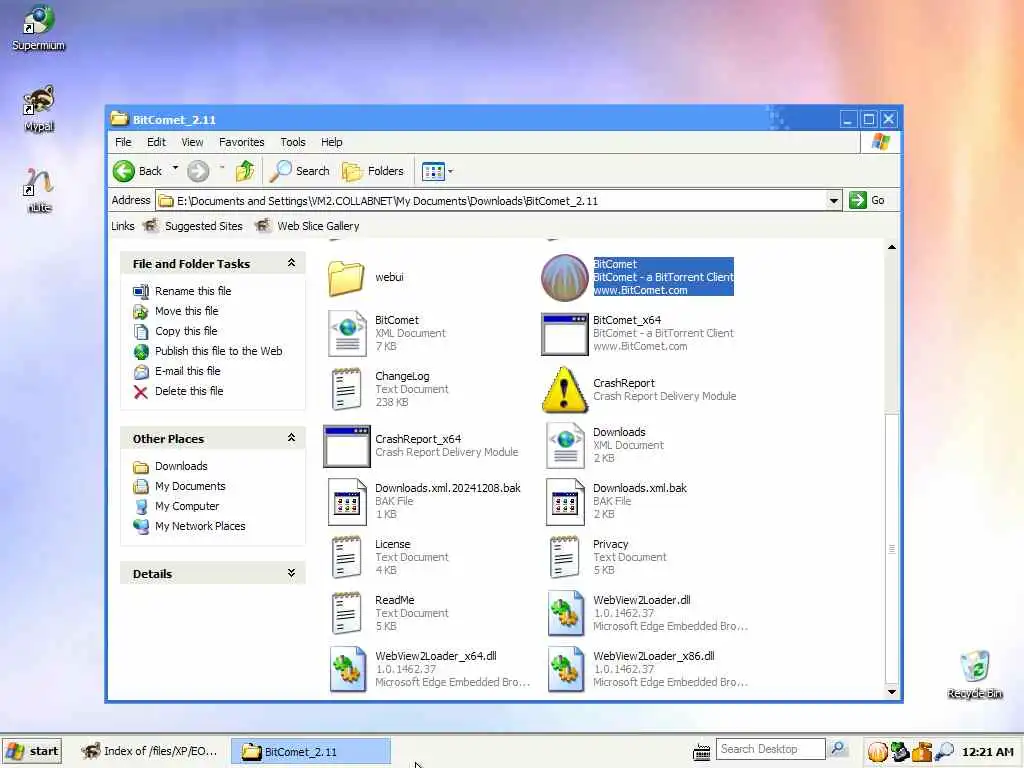Click the vertical scrollbar thumb in file list

click(x=892, y=548)
